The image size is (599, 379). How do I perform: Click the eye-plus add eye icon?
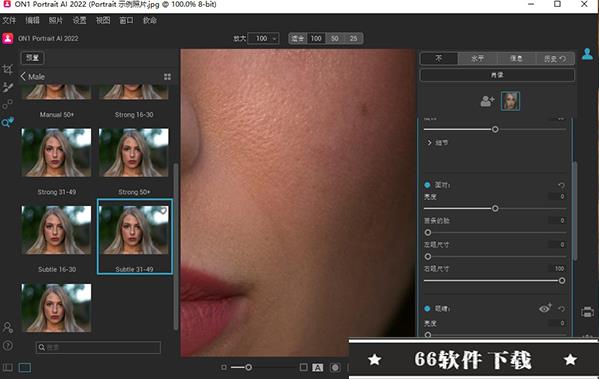(546, 308)
